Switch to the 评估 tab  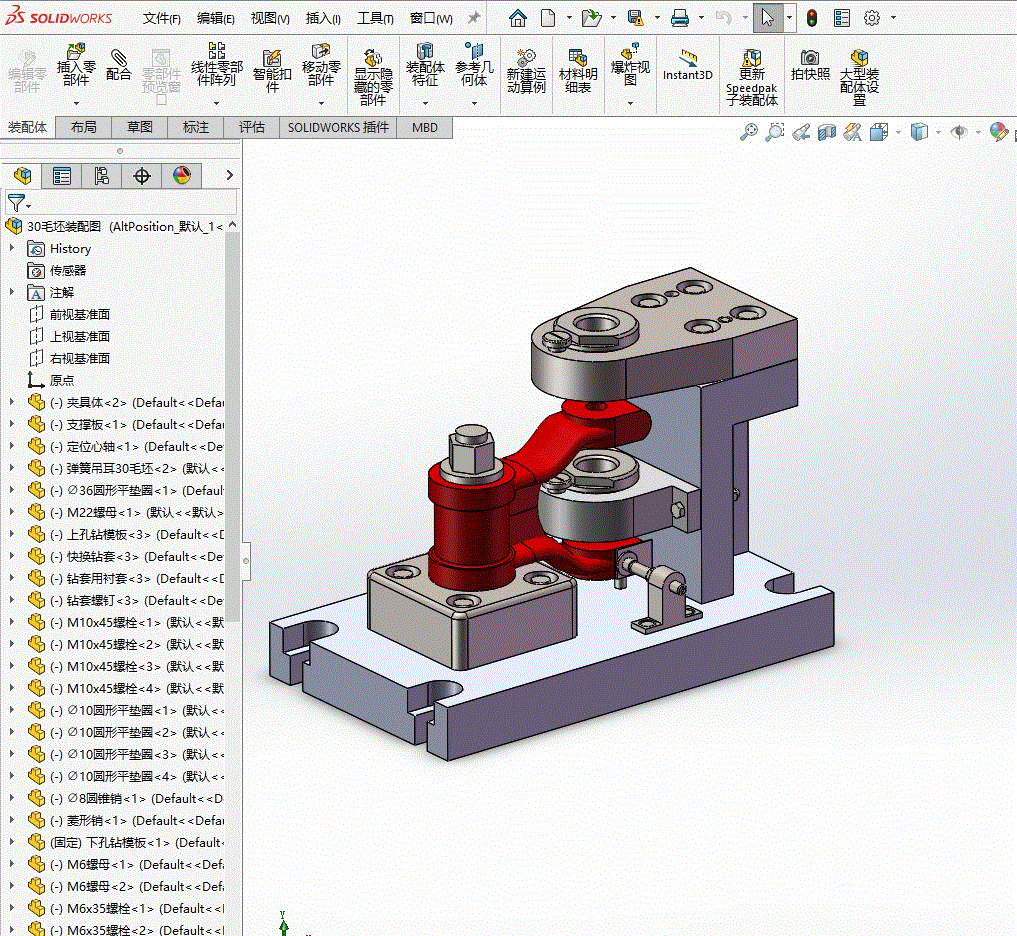pos(252,127)
